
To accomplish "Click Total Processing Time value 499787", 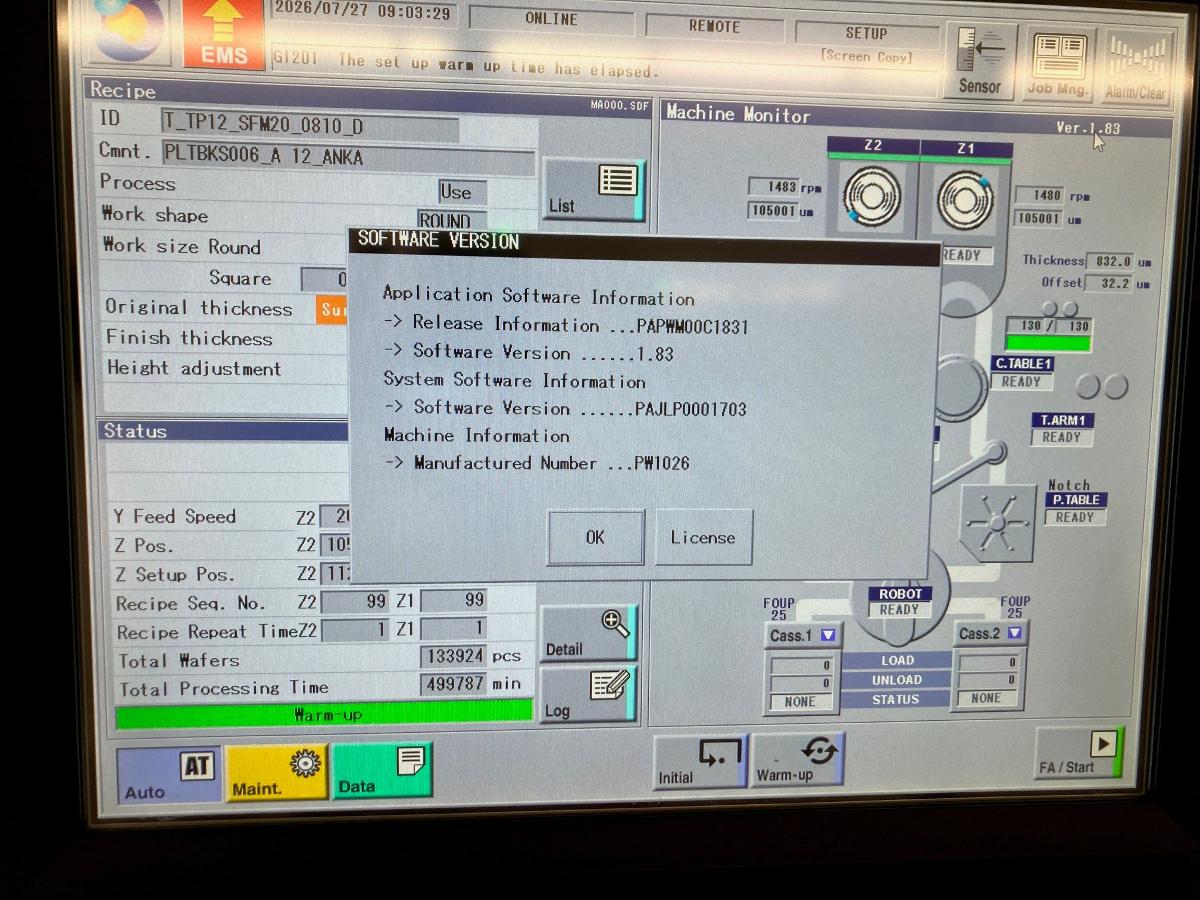I will (x=452, y=684).
